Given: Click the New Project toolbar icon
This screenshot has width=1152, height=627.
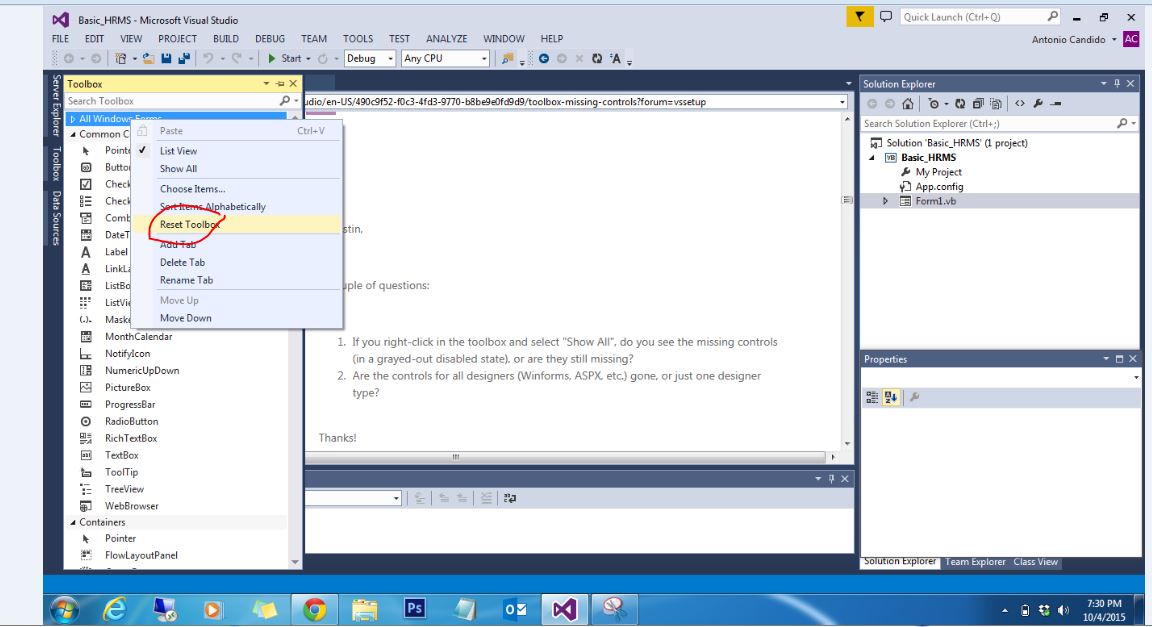Looking at the screenshot, I should [x=120, y=58].
